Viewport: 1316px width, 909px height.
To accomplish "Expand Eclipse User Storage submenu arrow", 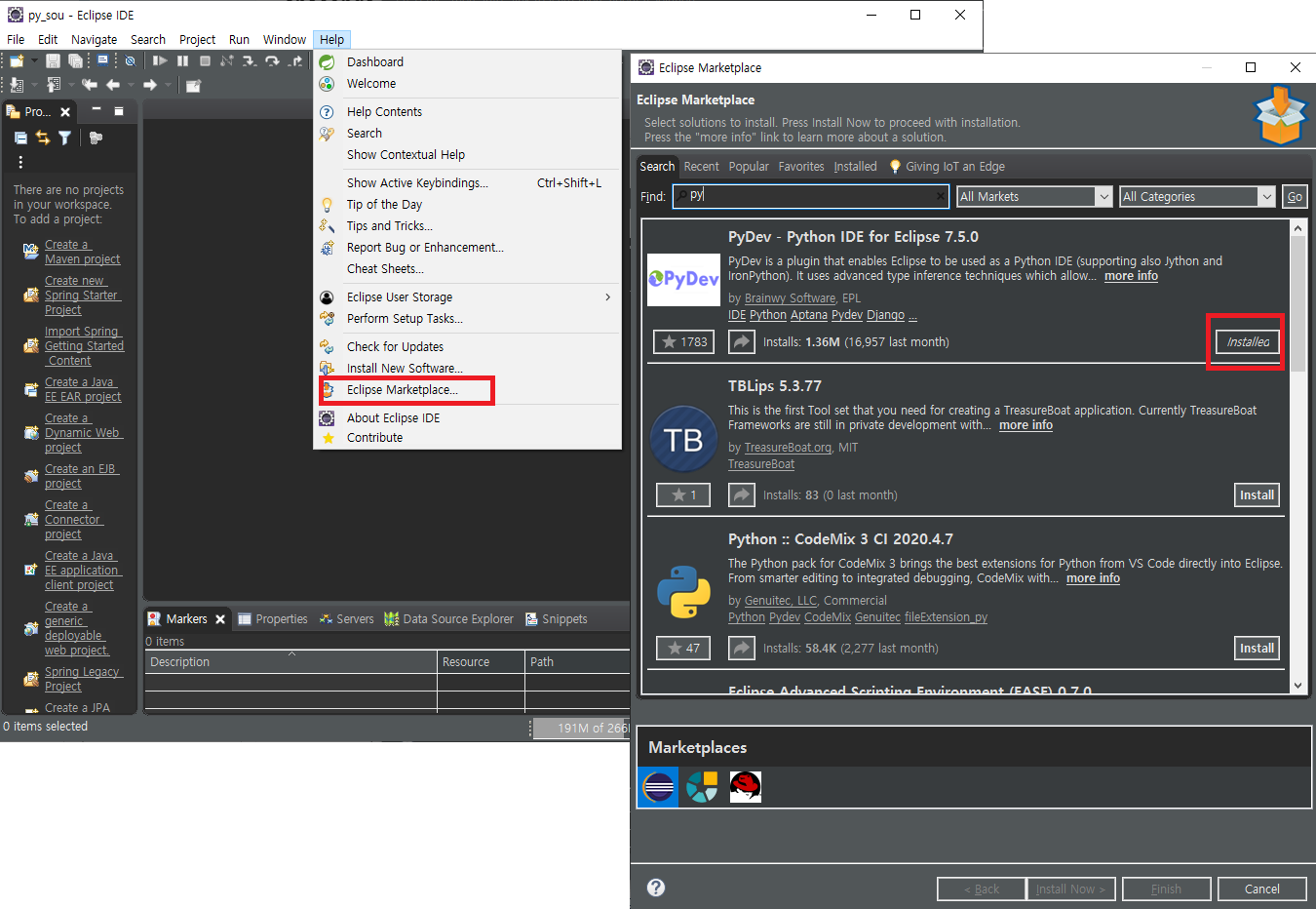I will point(607,296).
